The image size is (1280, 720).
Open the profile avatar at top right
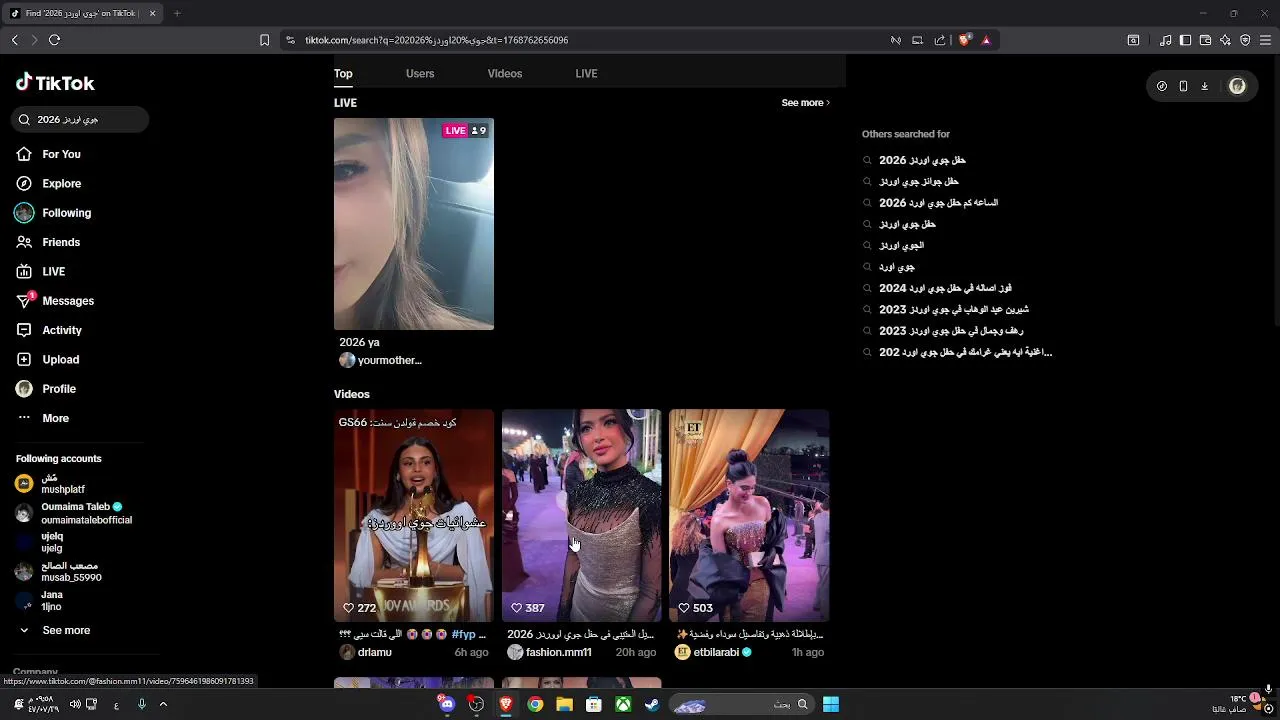pos(1237,86)
